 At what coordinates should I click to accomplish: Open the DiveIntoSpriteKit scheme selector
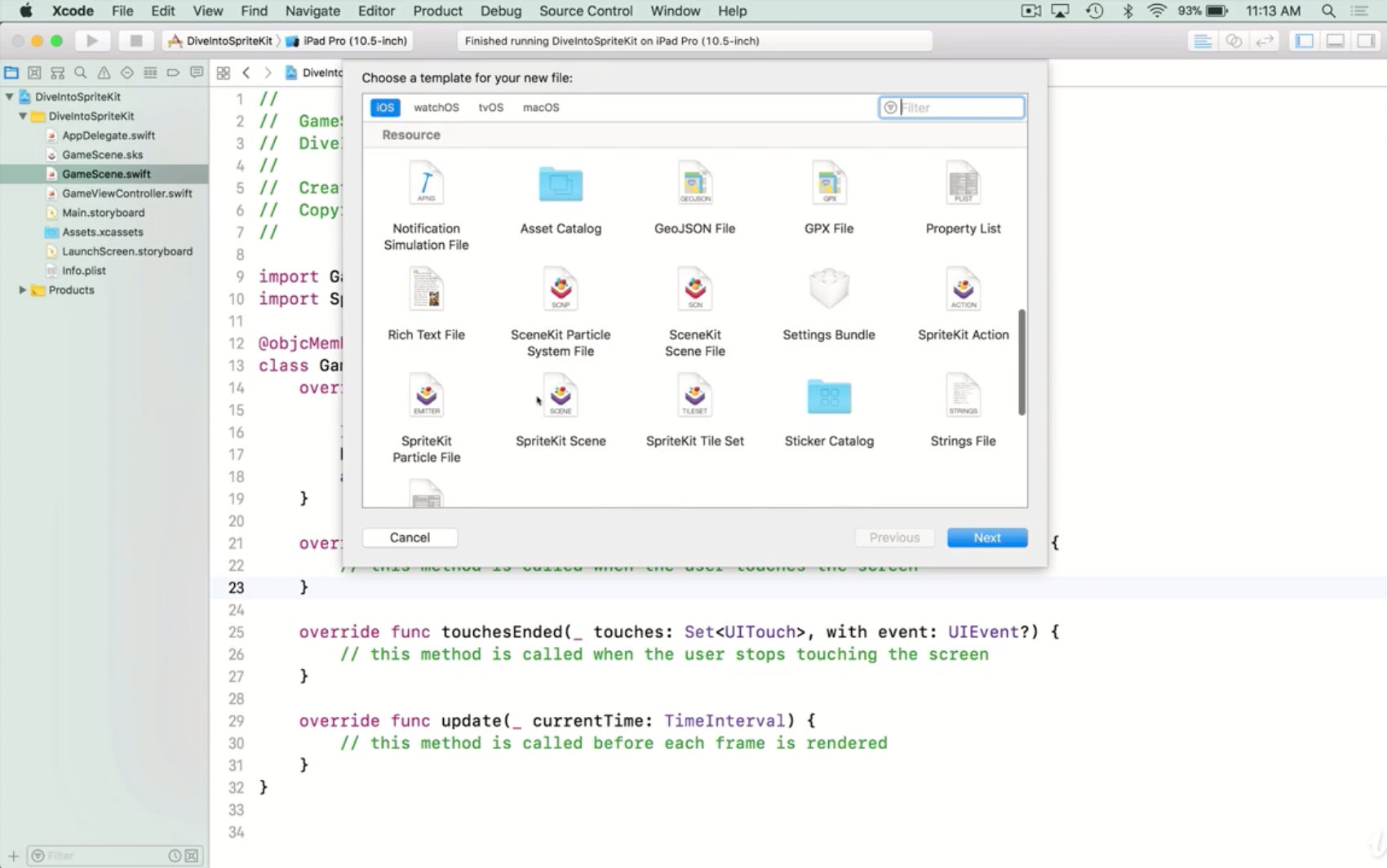pyautogui.click(x=220, y=41)
